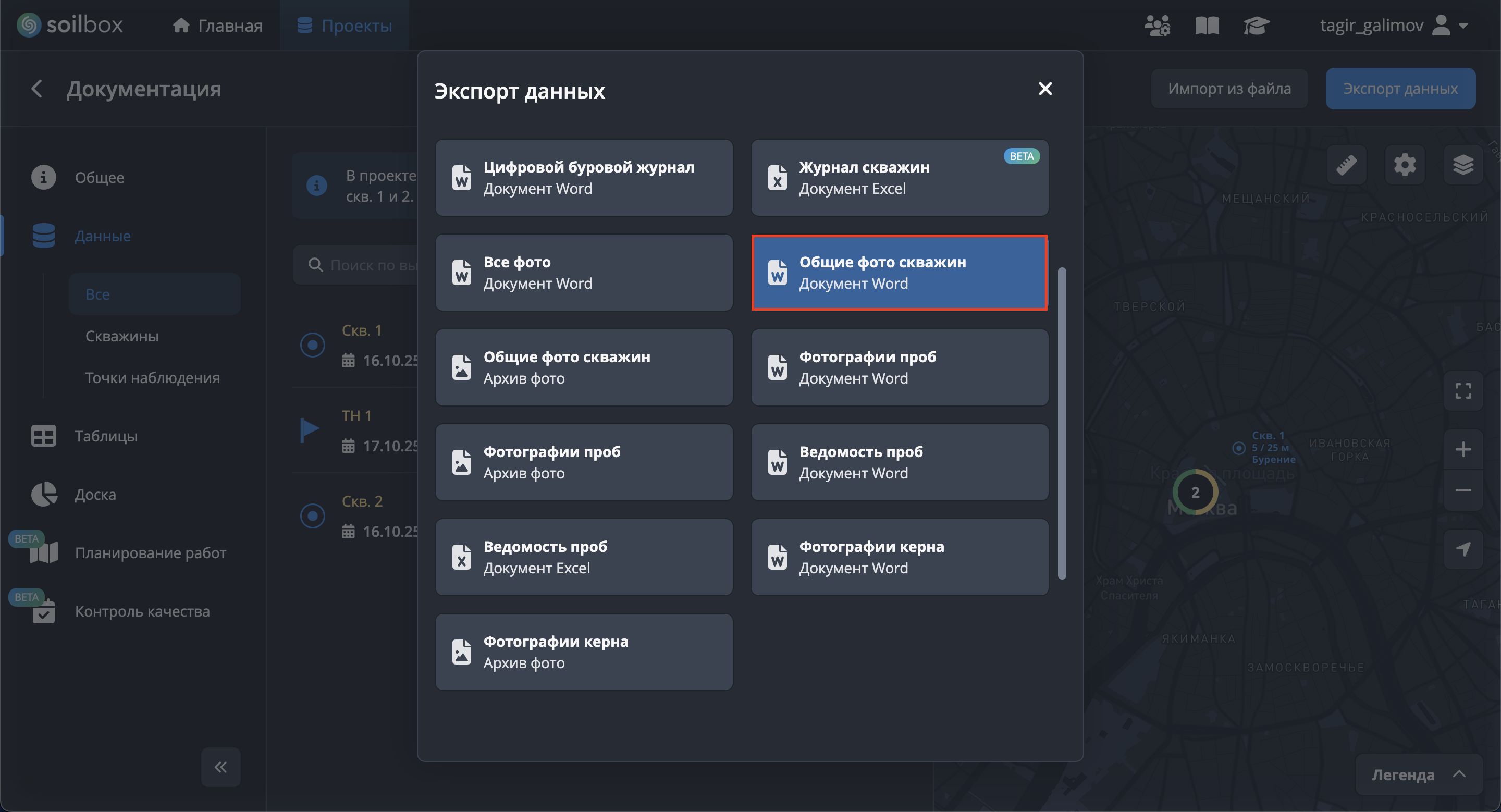Click the export dialog vertical scrollbar
1501x812 pixels.
click(x=1062, y=424)
